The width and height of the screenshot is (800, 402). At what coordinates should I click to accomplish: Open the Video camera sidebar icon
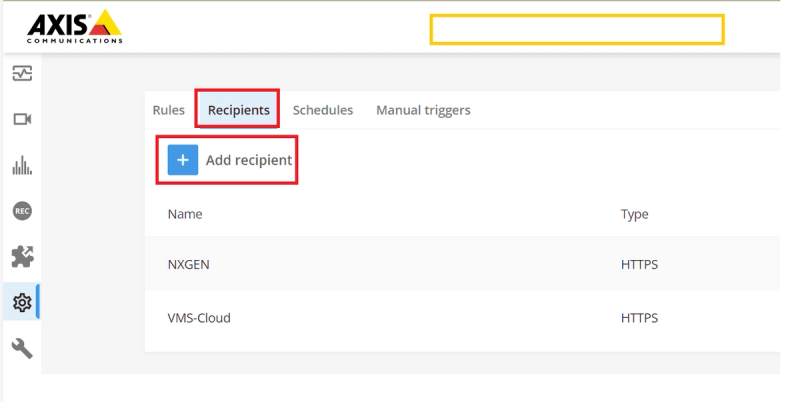click(22, 119)
